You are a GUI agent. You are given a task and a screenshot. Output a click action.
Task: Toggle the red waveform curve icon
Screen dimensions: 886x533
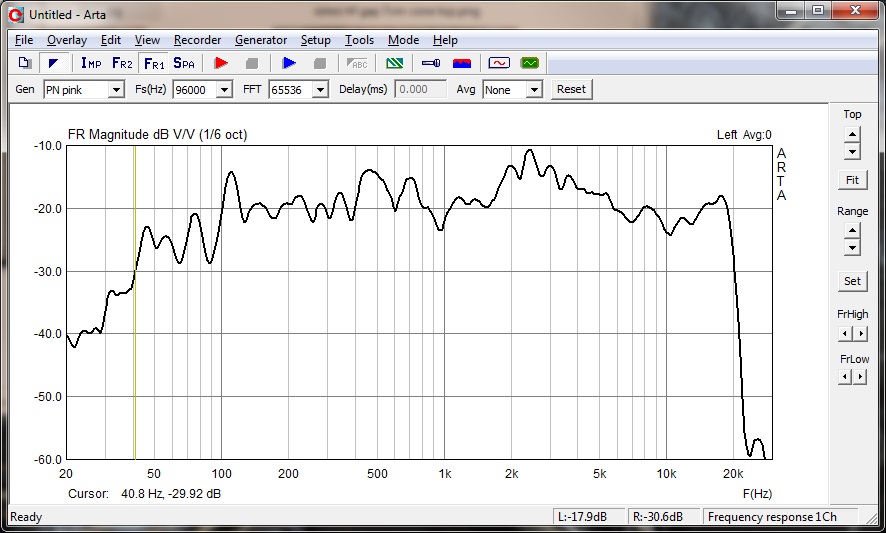click(x=498, y=63)
